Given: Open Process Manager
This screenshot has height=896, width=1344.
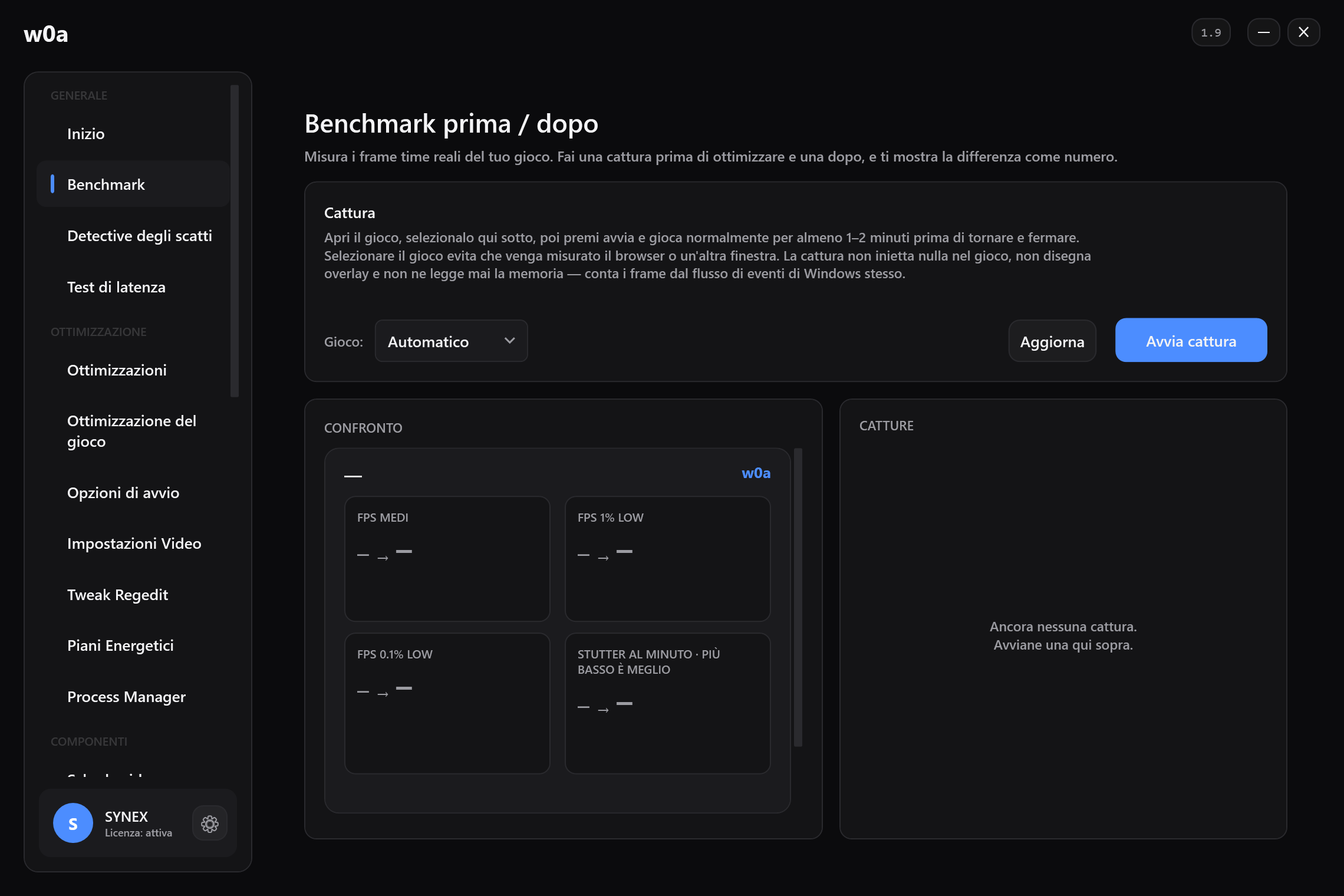Looking at the screenshot, I should click(133, 697).
